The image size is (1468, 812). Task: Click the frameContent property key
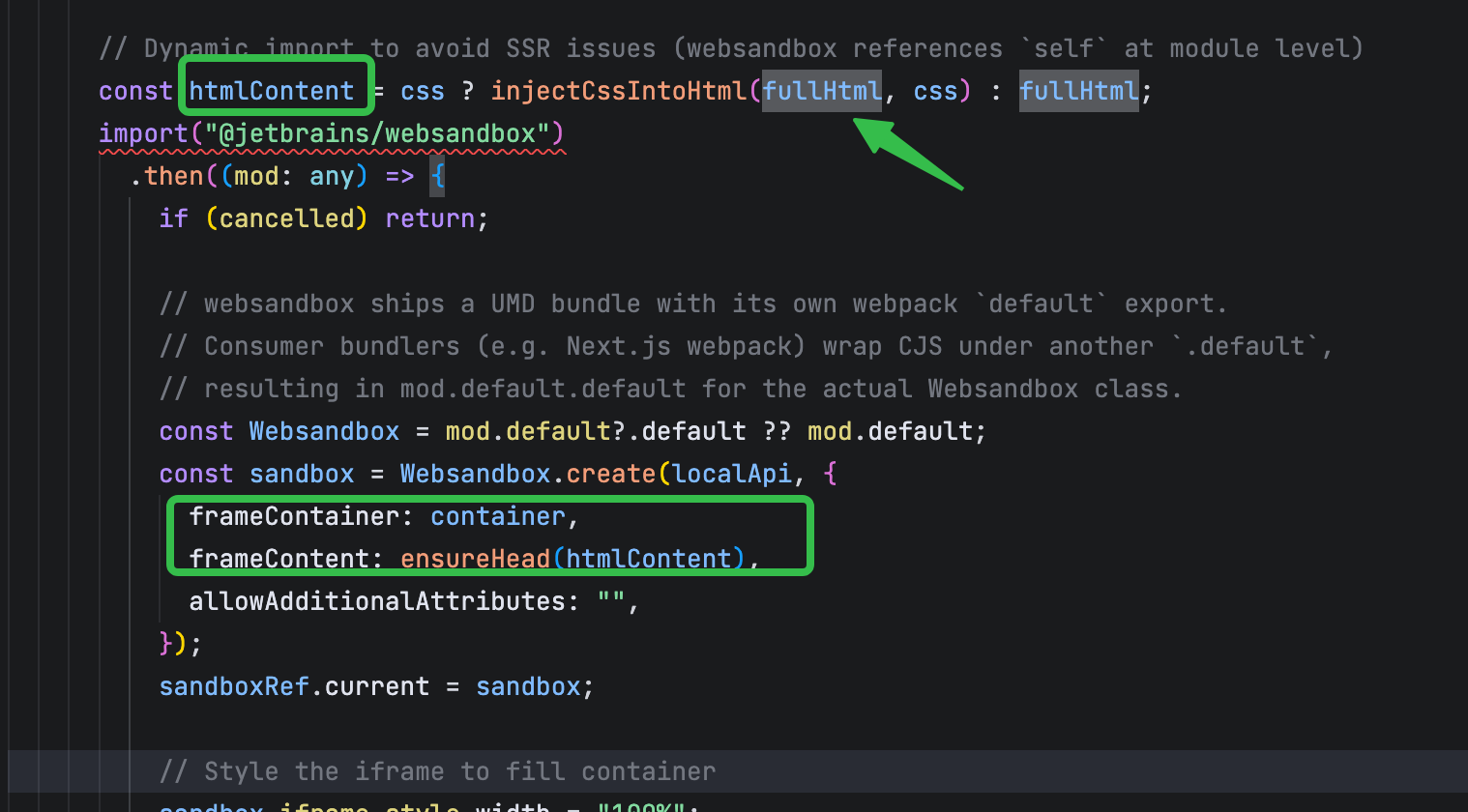pyautogui.click(x=279, y=559)
